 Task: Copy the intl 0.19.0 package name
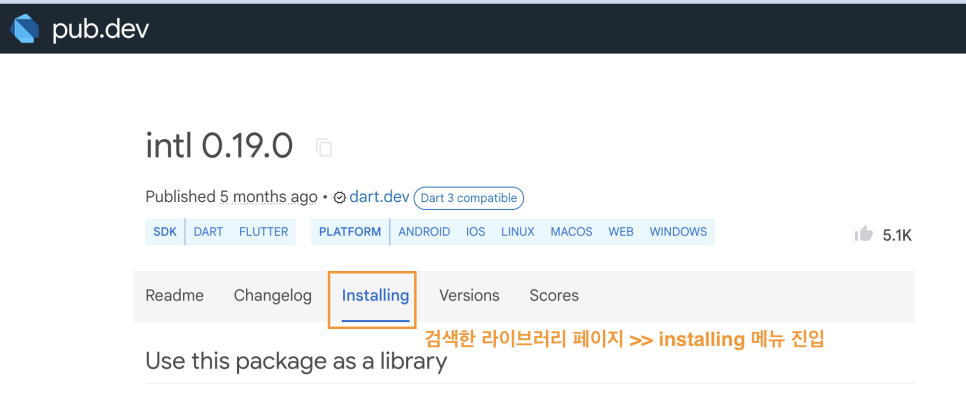tap(324, 148)
